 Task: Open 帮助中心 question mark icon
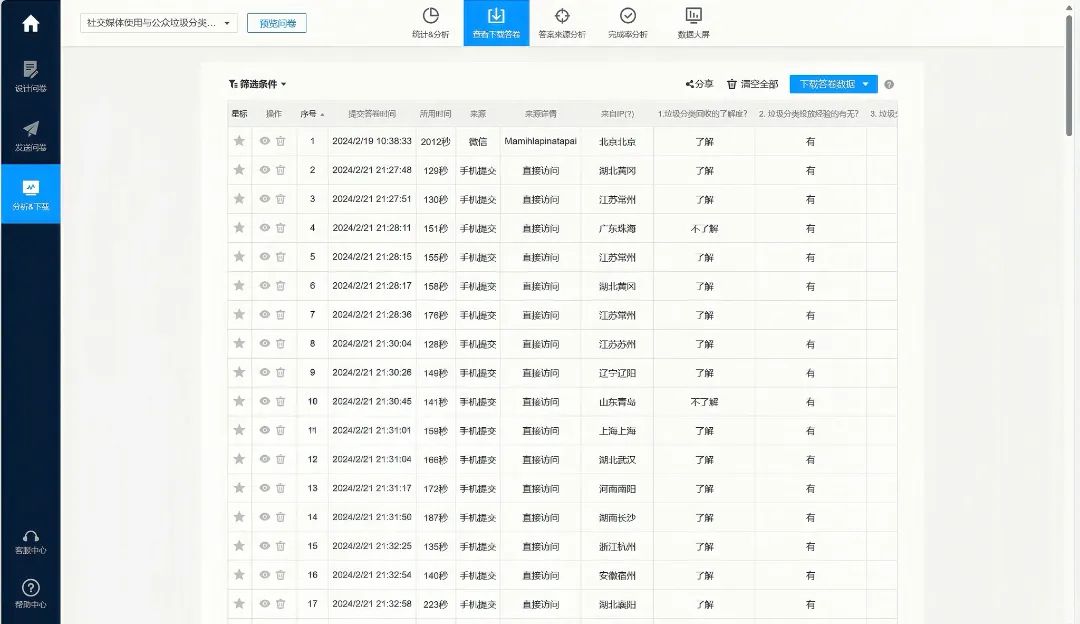tap(30, 593)
